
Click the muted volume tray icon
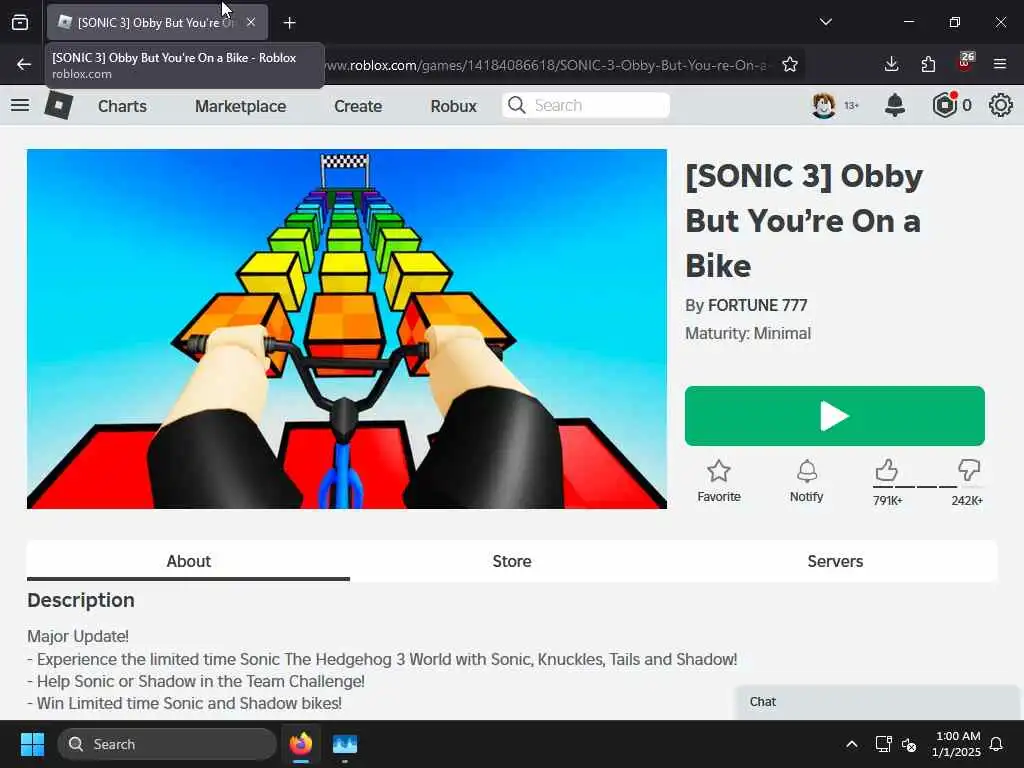click(x=909, y=744)
